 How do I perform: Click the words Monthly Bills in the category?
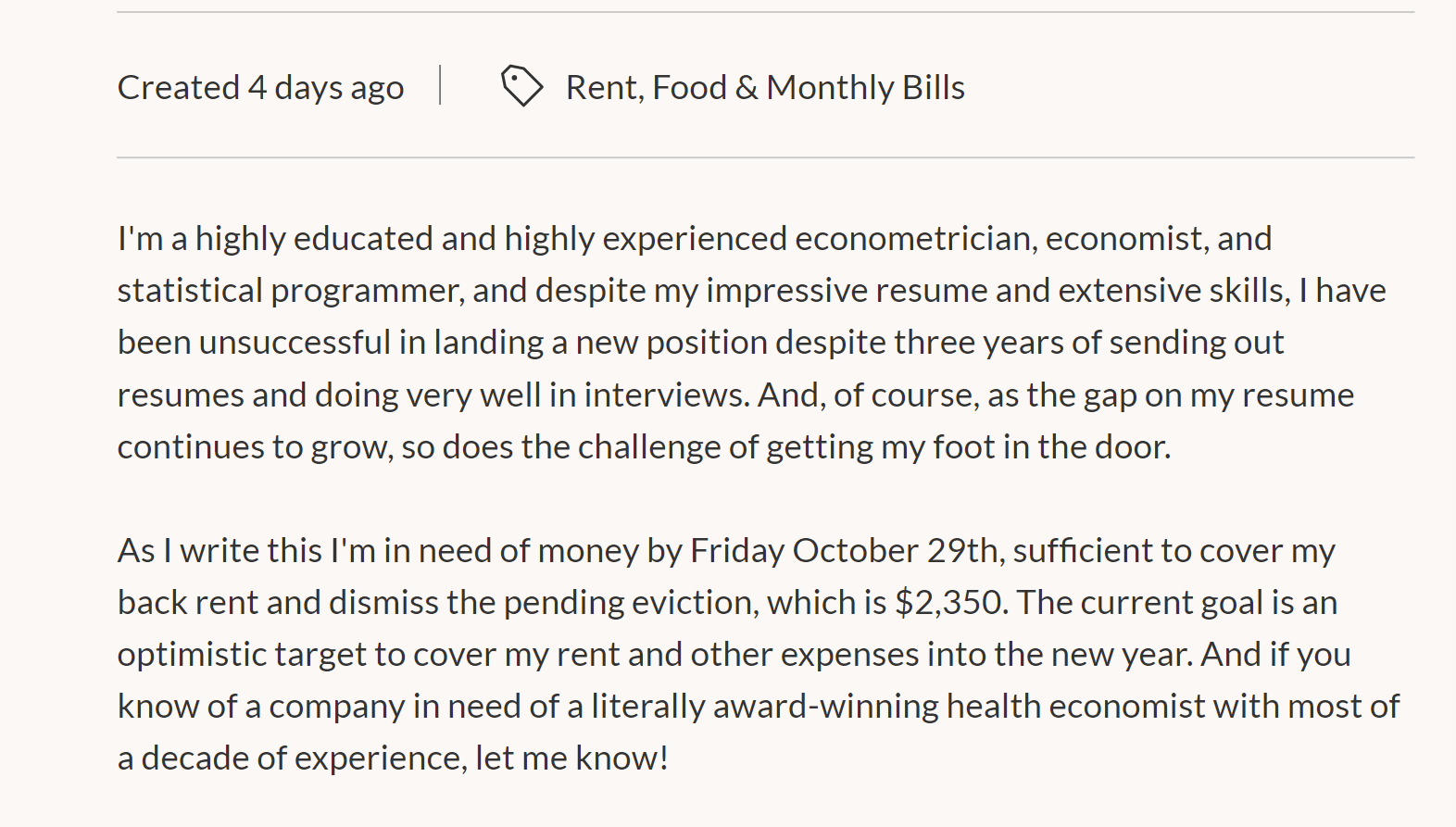(865, 88)
